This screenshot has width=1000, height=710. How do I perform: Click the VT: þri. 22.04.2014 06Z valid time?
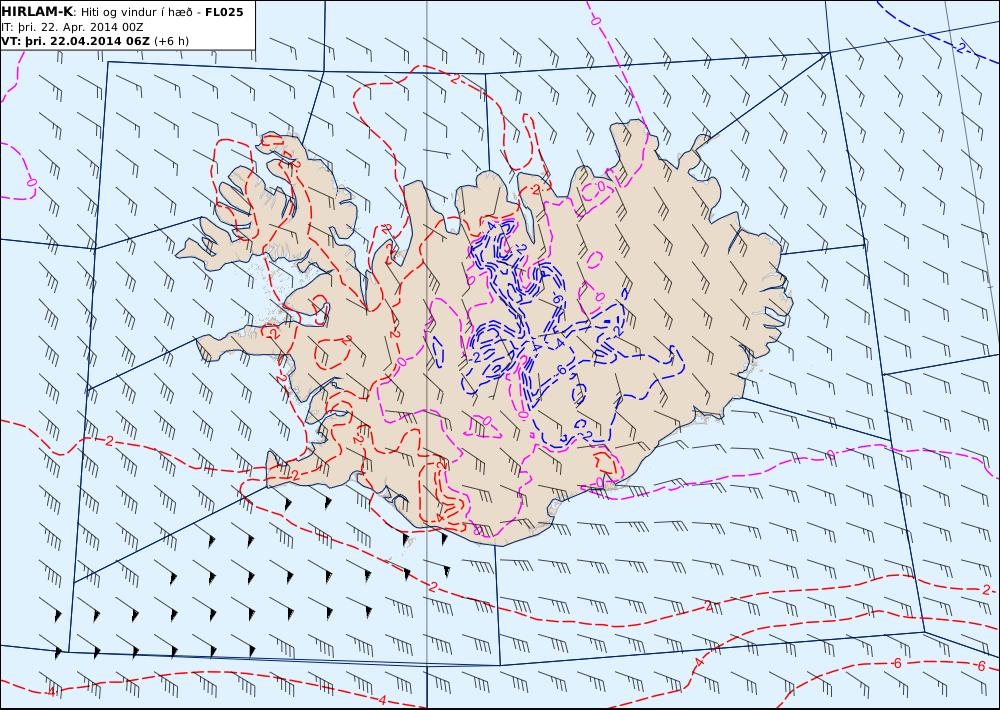pyautogui.click(x=76, y=41)
